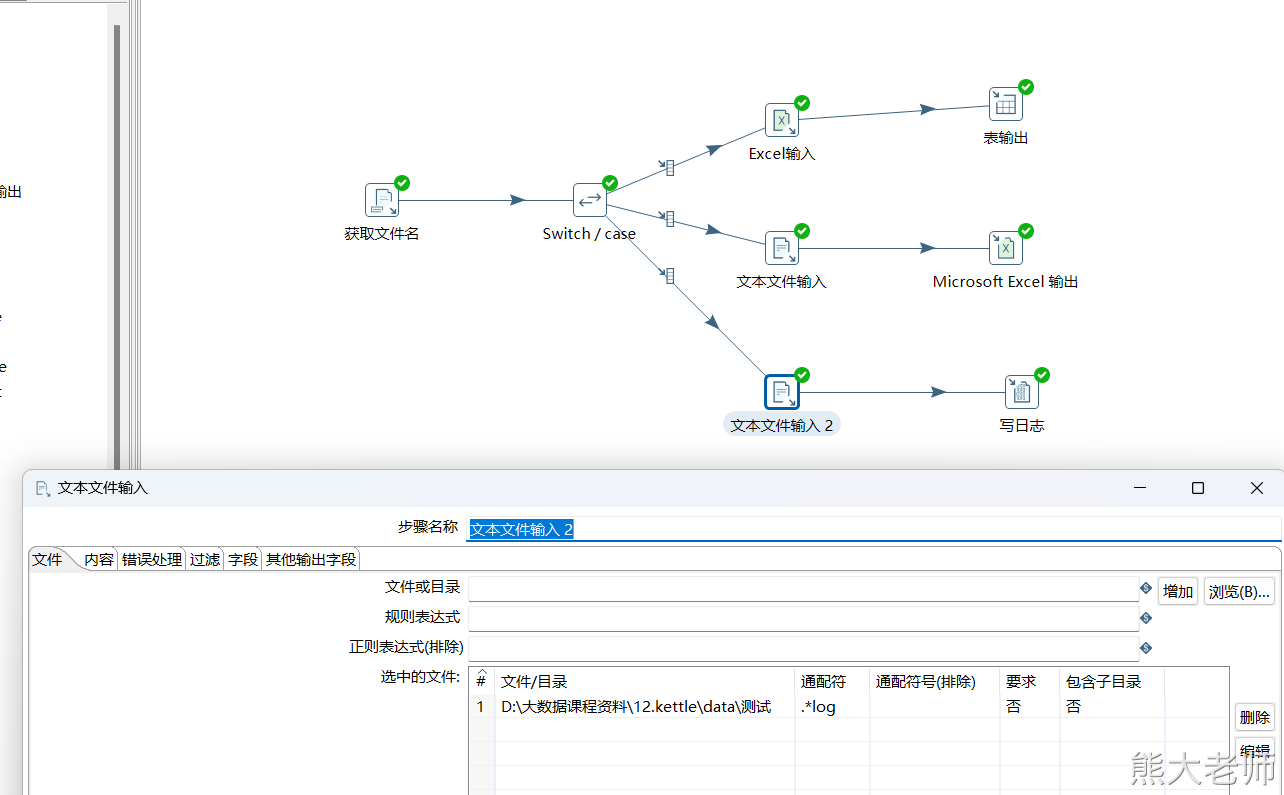The image size is (1284, 795).
Task: Click the 删除 button
Action: point(1255,717)
